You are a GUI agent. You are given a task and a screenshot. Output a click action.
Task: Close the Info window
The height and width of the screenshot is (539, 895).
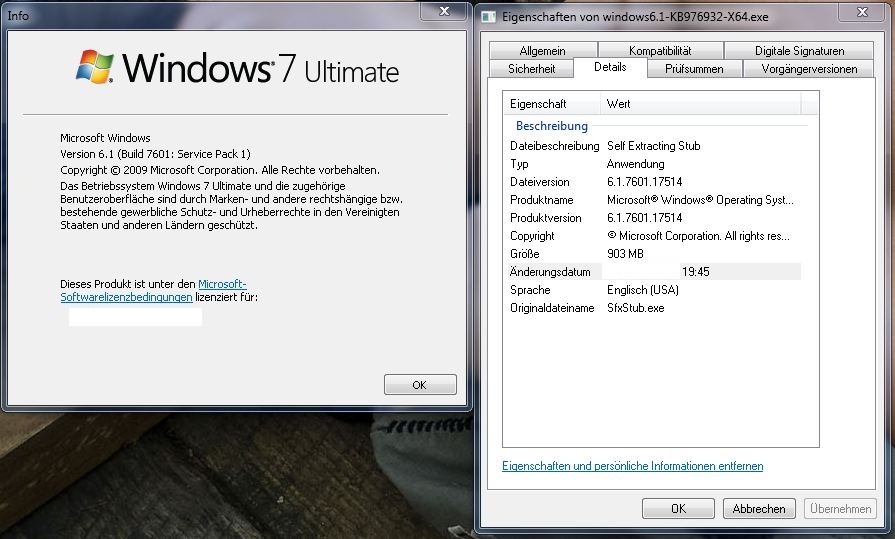[x=444, y=11]
